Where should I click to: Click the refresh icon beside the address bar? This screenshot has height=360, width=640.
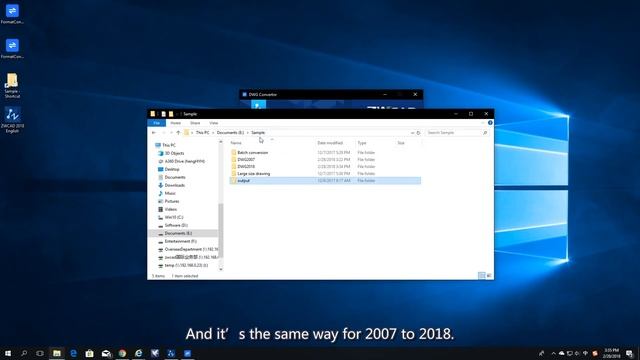click(x=418, y=133)
